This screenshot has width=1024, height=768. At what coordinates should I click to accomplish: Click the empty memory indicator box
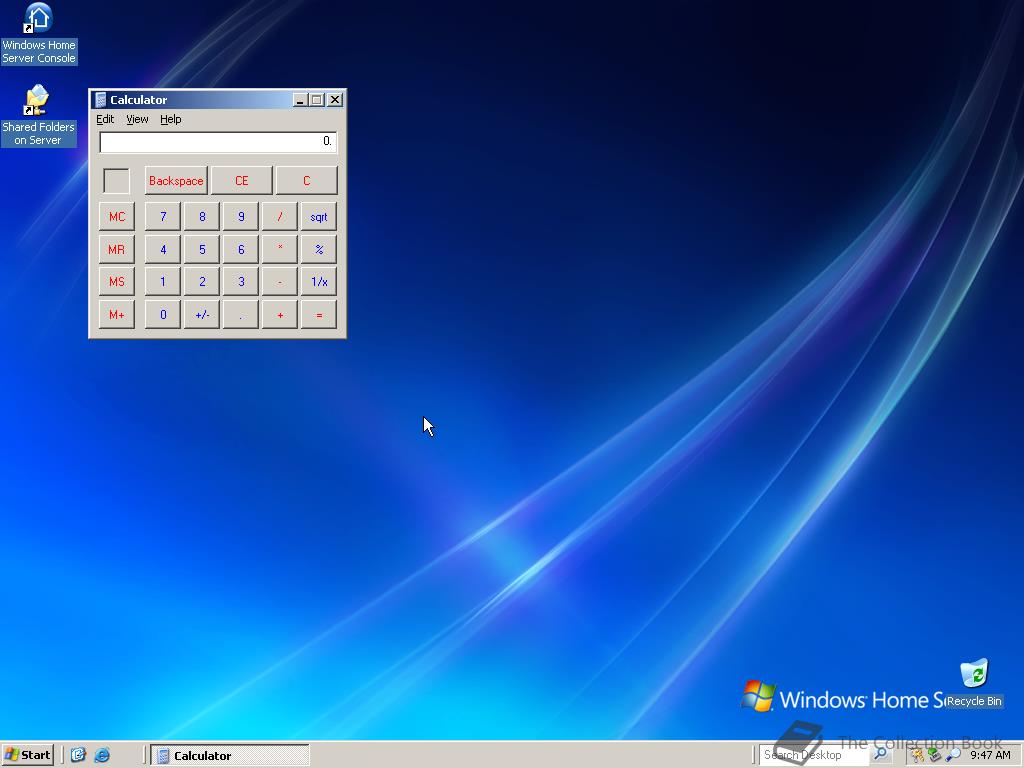[117, 181]
